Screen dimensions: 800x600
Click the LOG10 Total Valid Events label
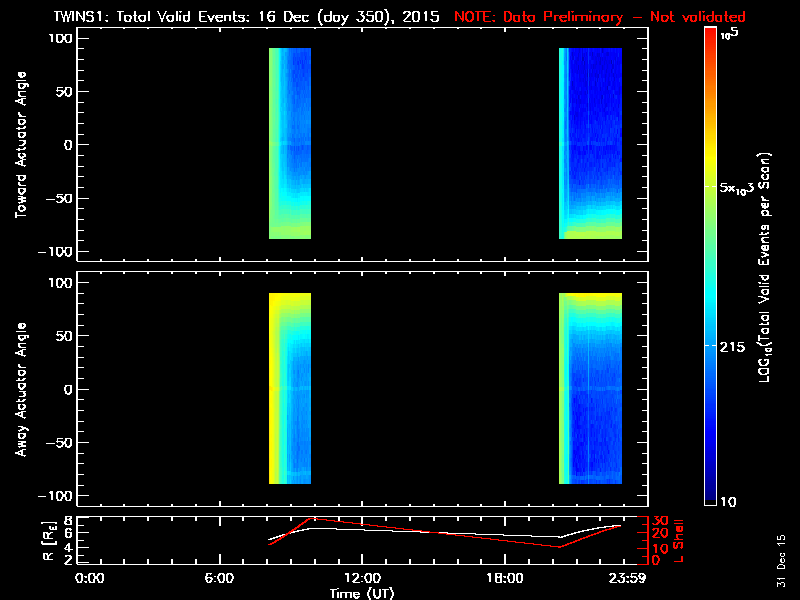click(767, 267)
